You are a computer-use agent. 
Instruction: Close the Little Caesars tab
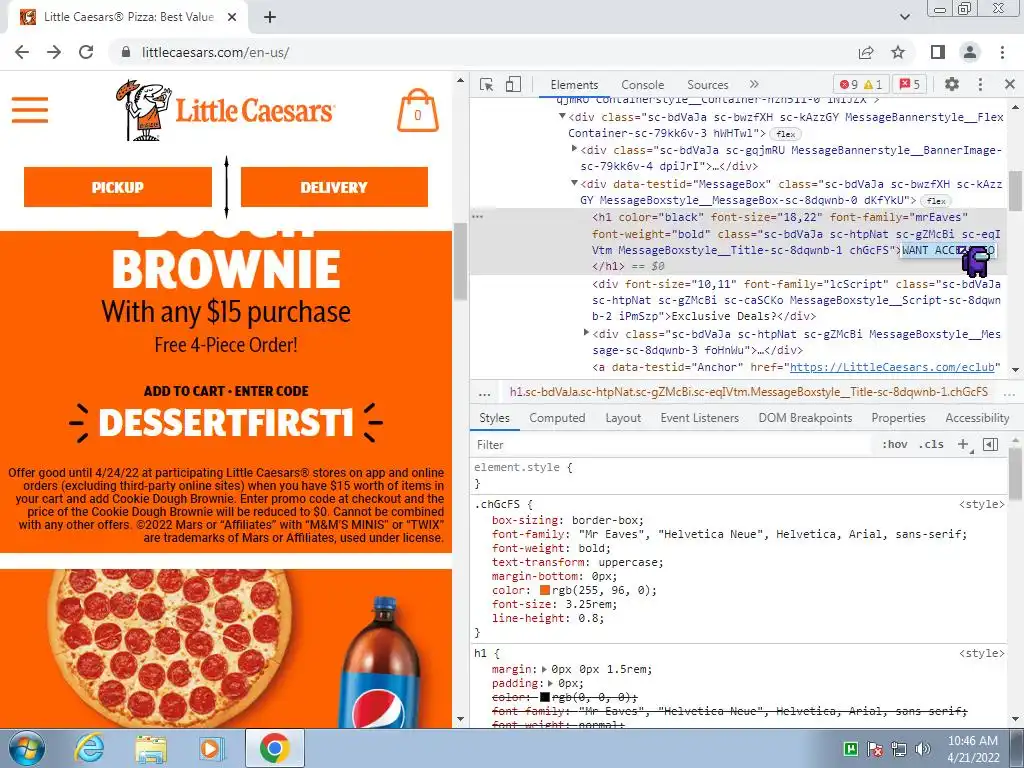click(232, 17)
